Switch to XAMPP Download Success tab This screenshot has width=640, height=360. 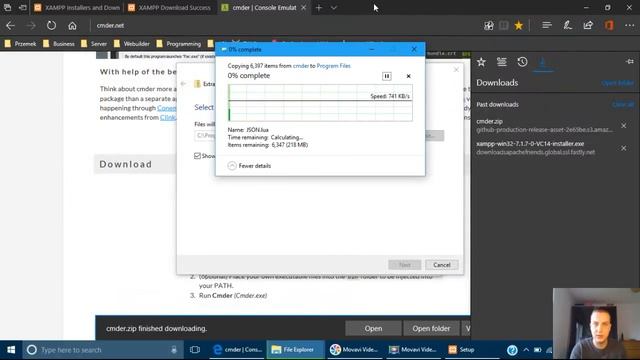[x=171, y=7]
